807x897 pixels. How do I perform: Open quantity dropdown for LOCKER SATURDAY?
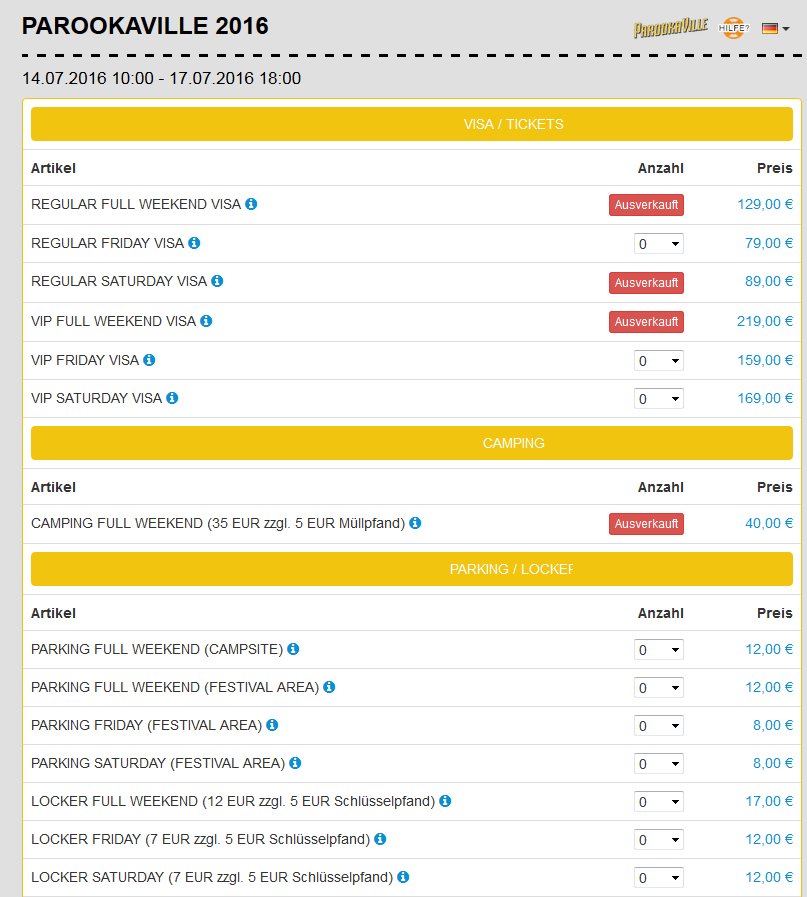(x=659, y=878)
